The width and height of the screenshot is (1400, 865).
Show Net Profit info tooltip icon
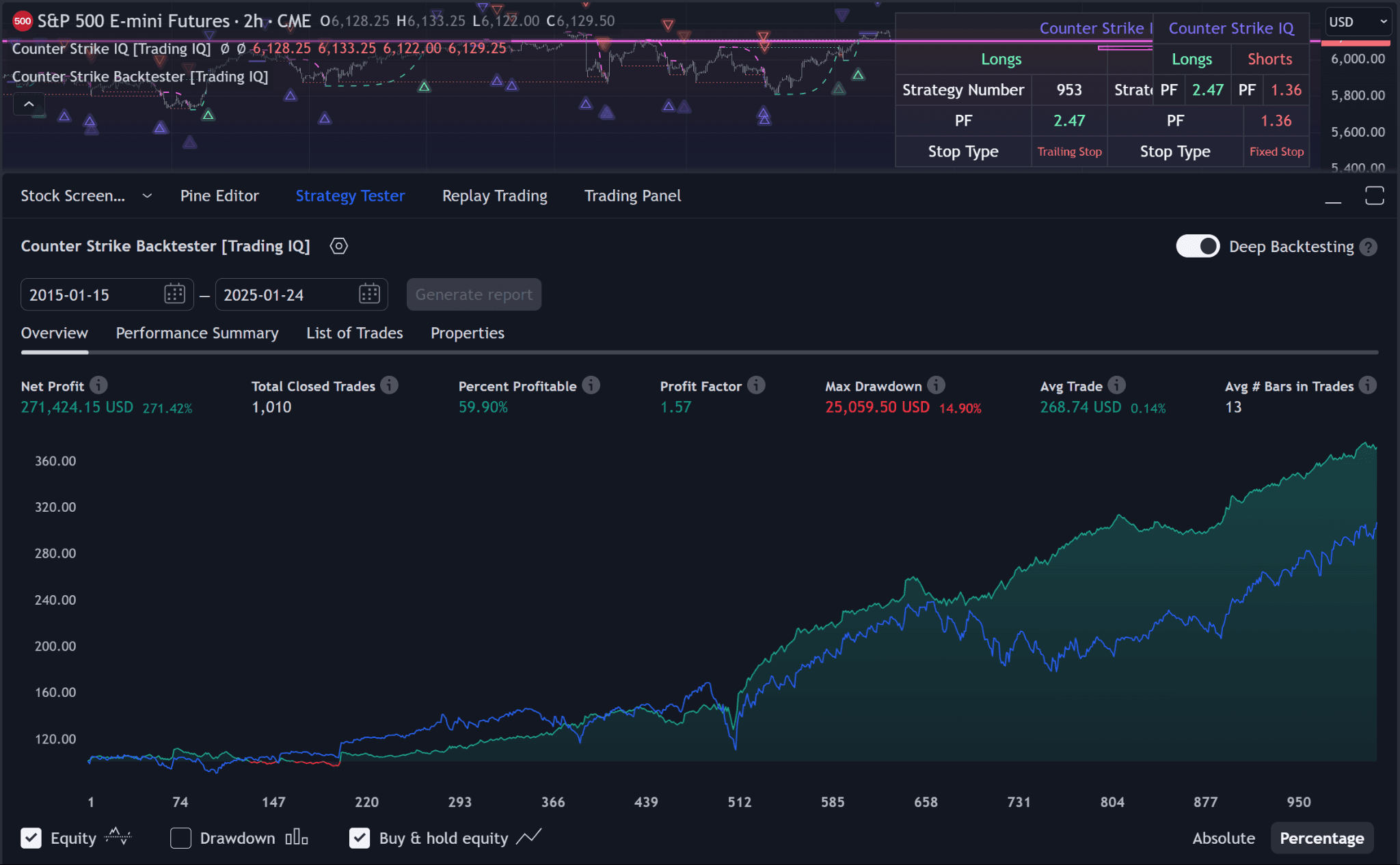[x=99, y=385]
